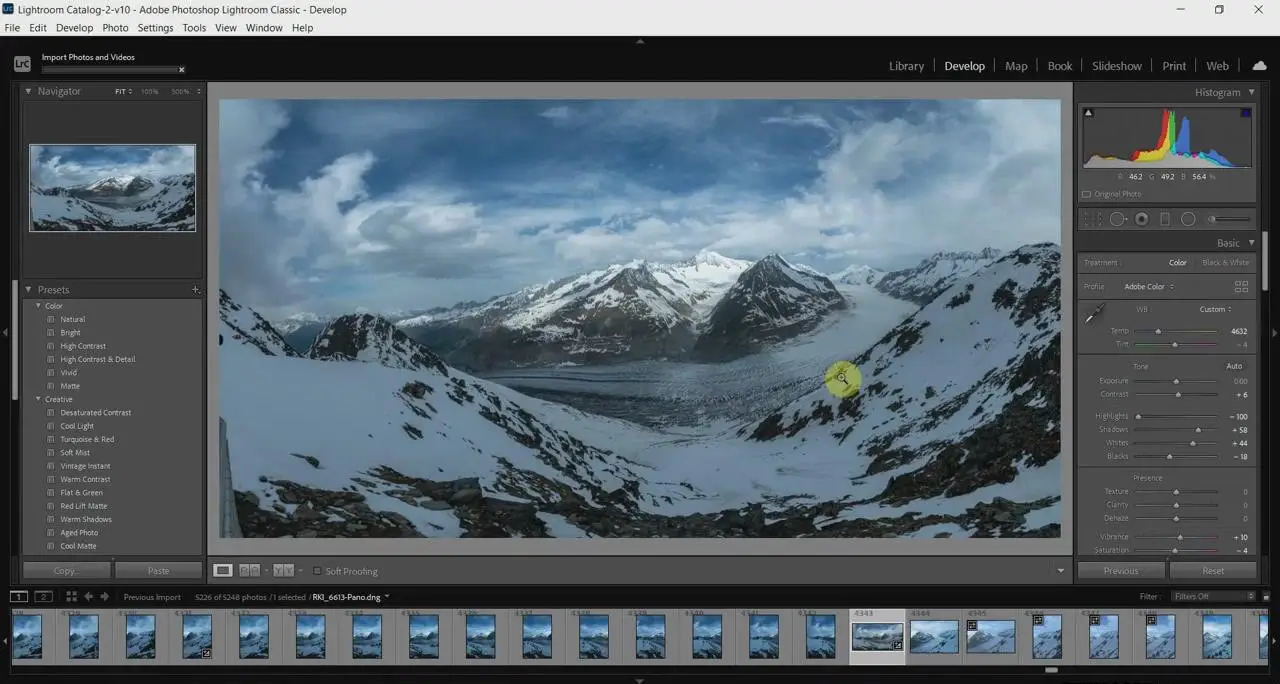
Task: Select the Red Eye Correction tool
Action: click(1141, 219)
